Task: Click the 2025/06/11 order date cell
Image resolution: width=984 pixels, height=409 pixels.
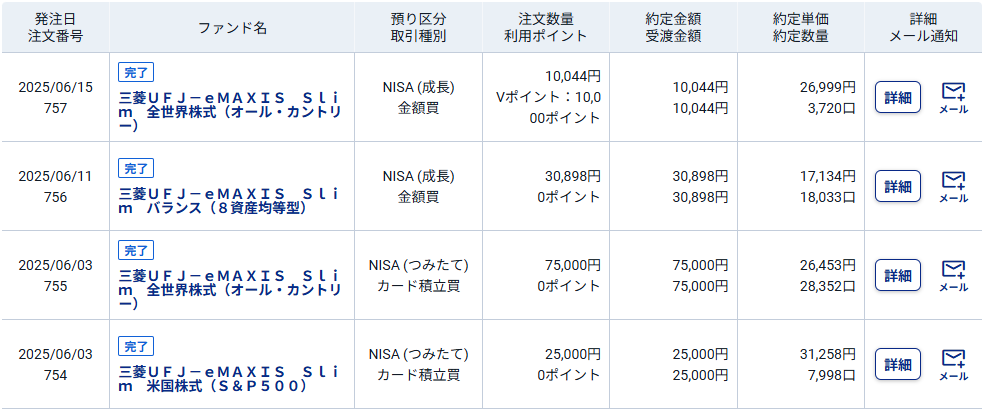Action: tap(55, 176)
